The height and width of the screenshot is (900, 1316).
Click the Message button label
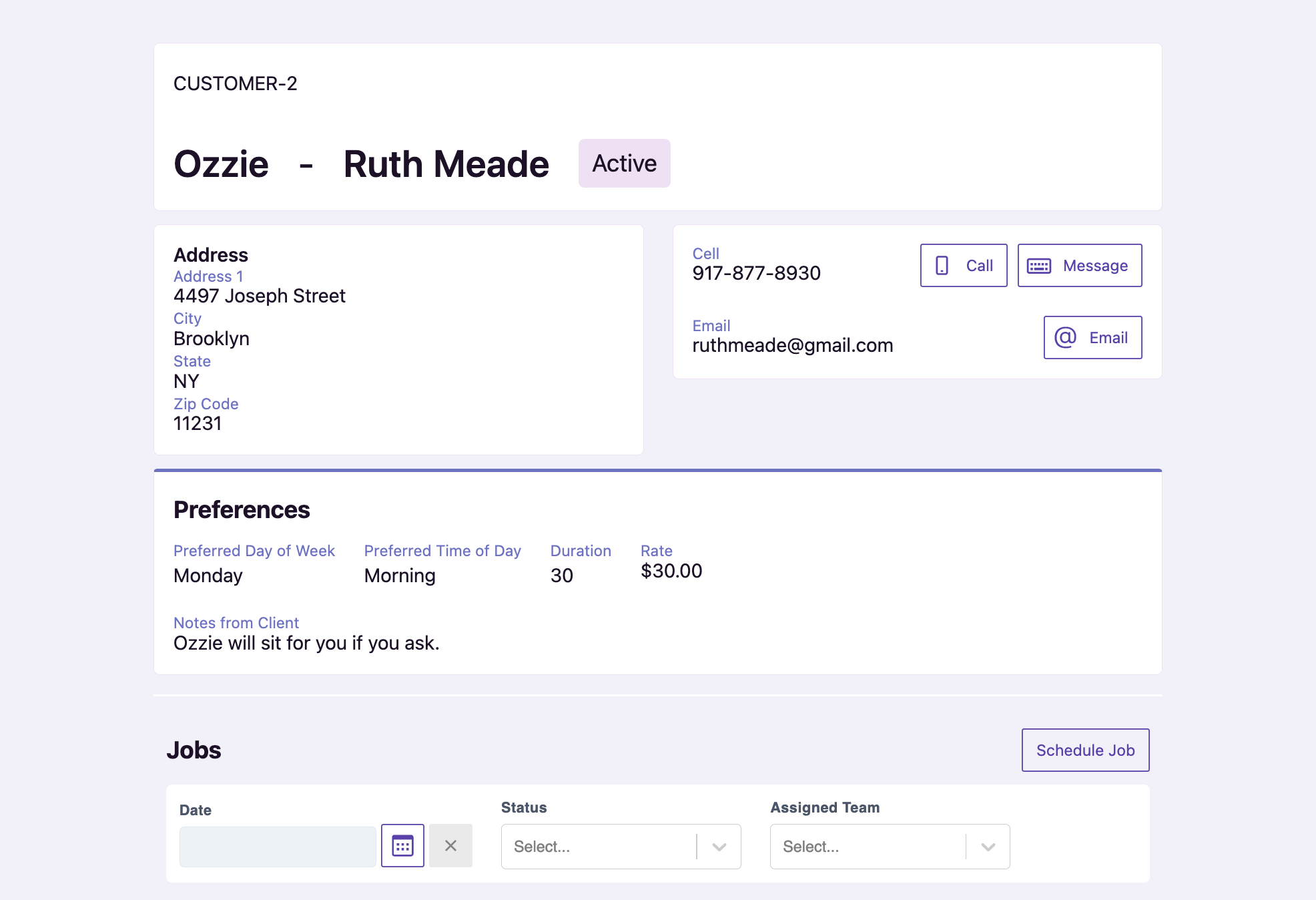point(1095,266)
